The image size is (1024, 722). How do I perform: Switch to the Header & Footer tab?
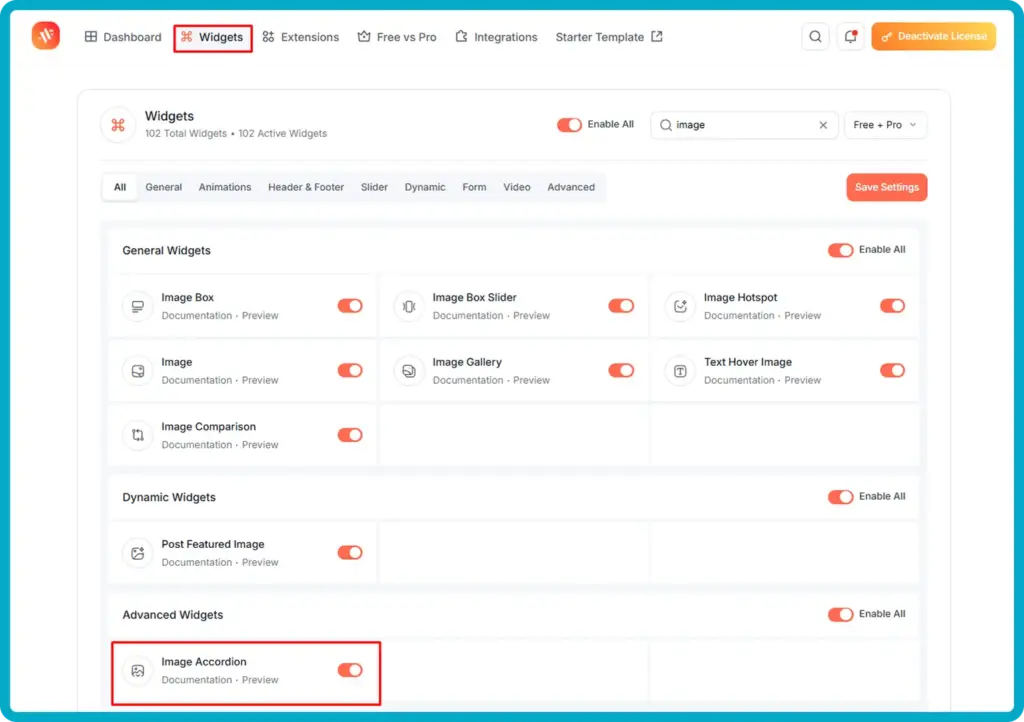click(306, 187)
